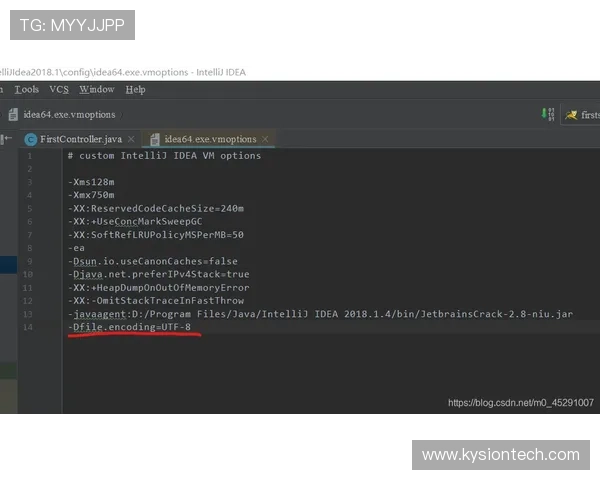Select the idea64.exe.vmoptions editor tab
This screenshot has width=600, height=480.
click(x=210, y=139)
